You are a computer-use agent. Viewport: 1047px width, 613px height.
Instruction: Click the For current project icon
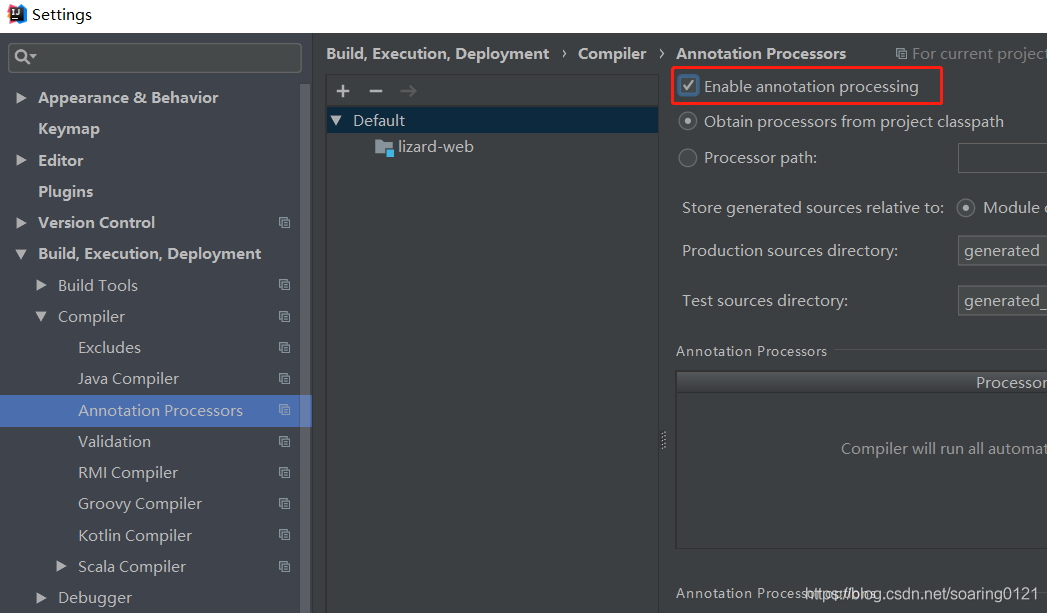click(901, 53)
